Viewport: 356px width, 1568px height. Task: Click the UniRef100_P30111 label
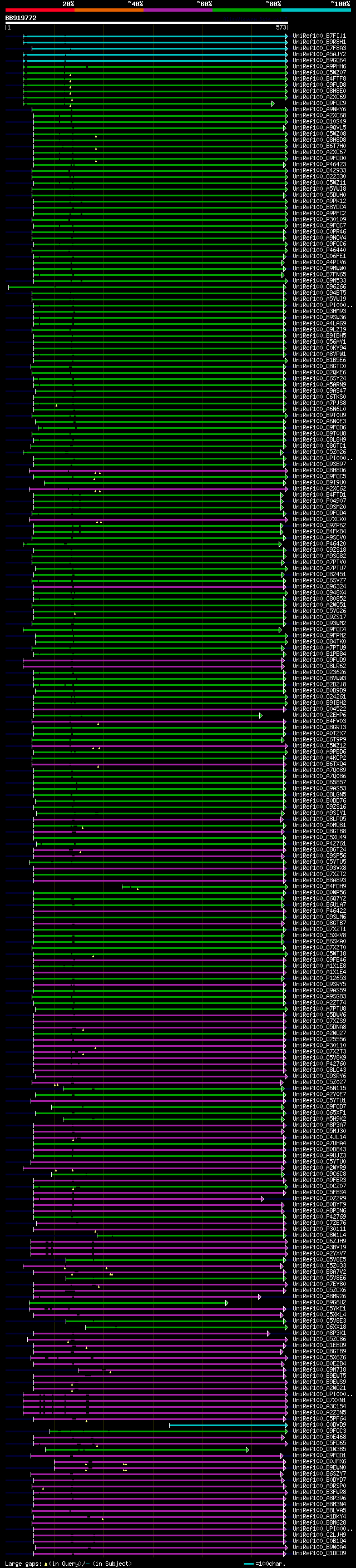pos(319,1228)
